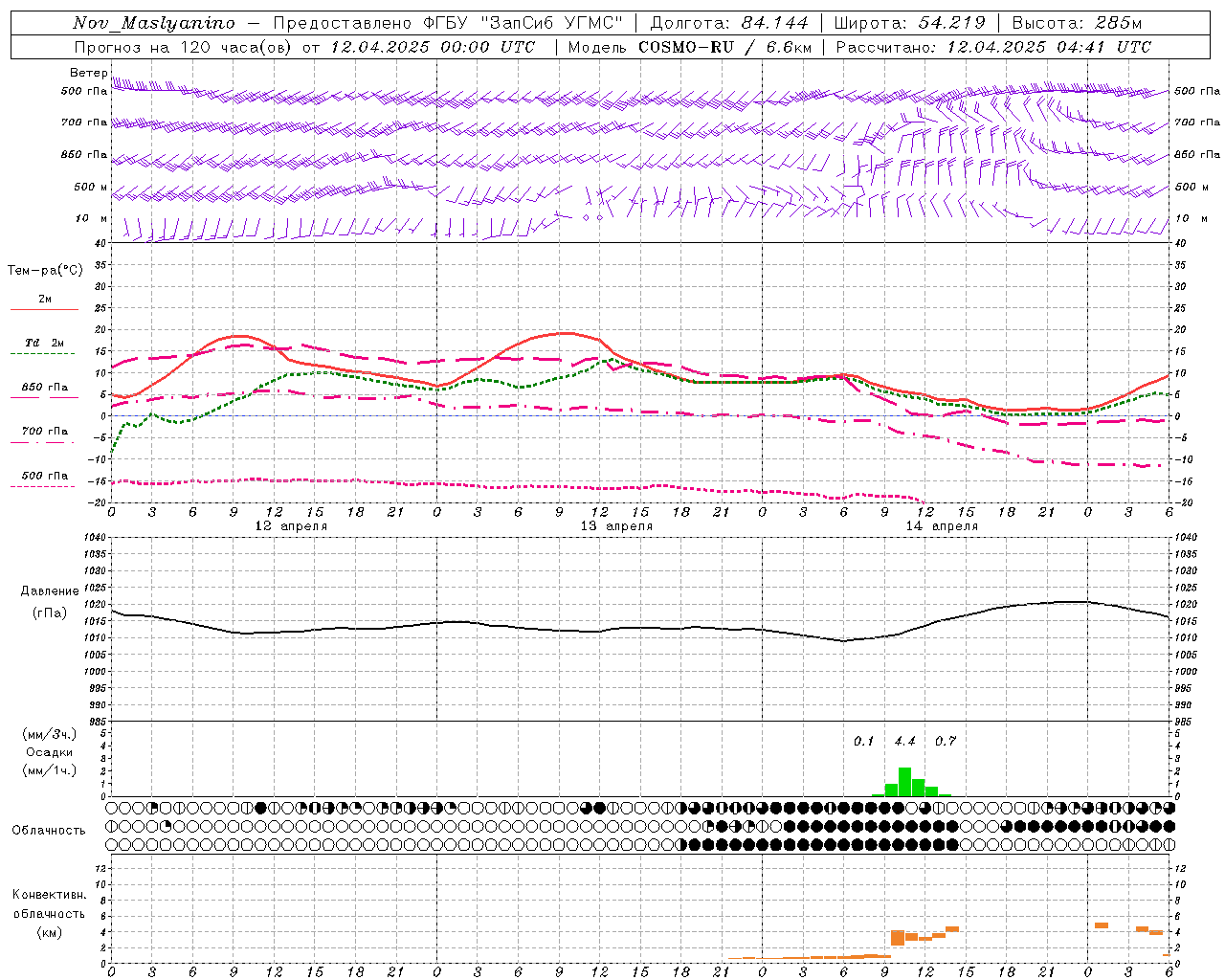Click the (гПа) unit label under Давление
Image resolution: width=1225 pixels, height=980 pixels.
click(x=50, y=612)
